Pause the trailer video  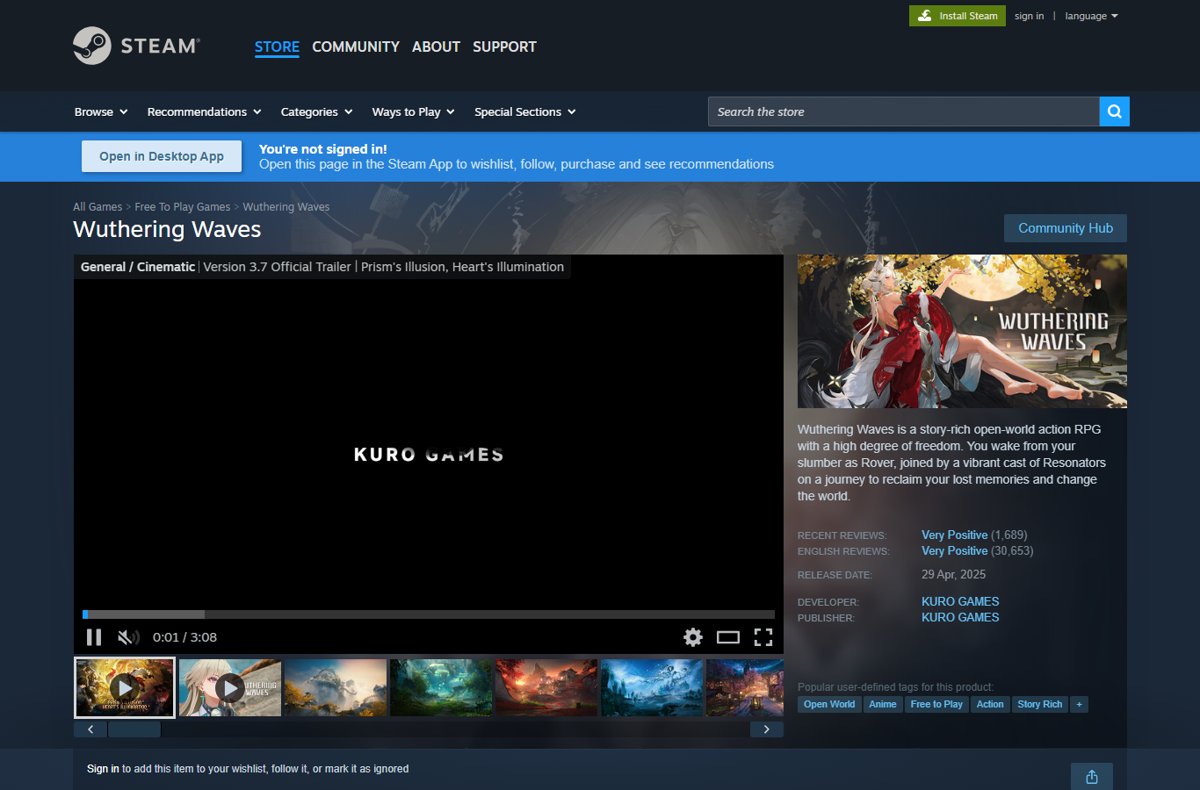point(94,637)
